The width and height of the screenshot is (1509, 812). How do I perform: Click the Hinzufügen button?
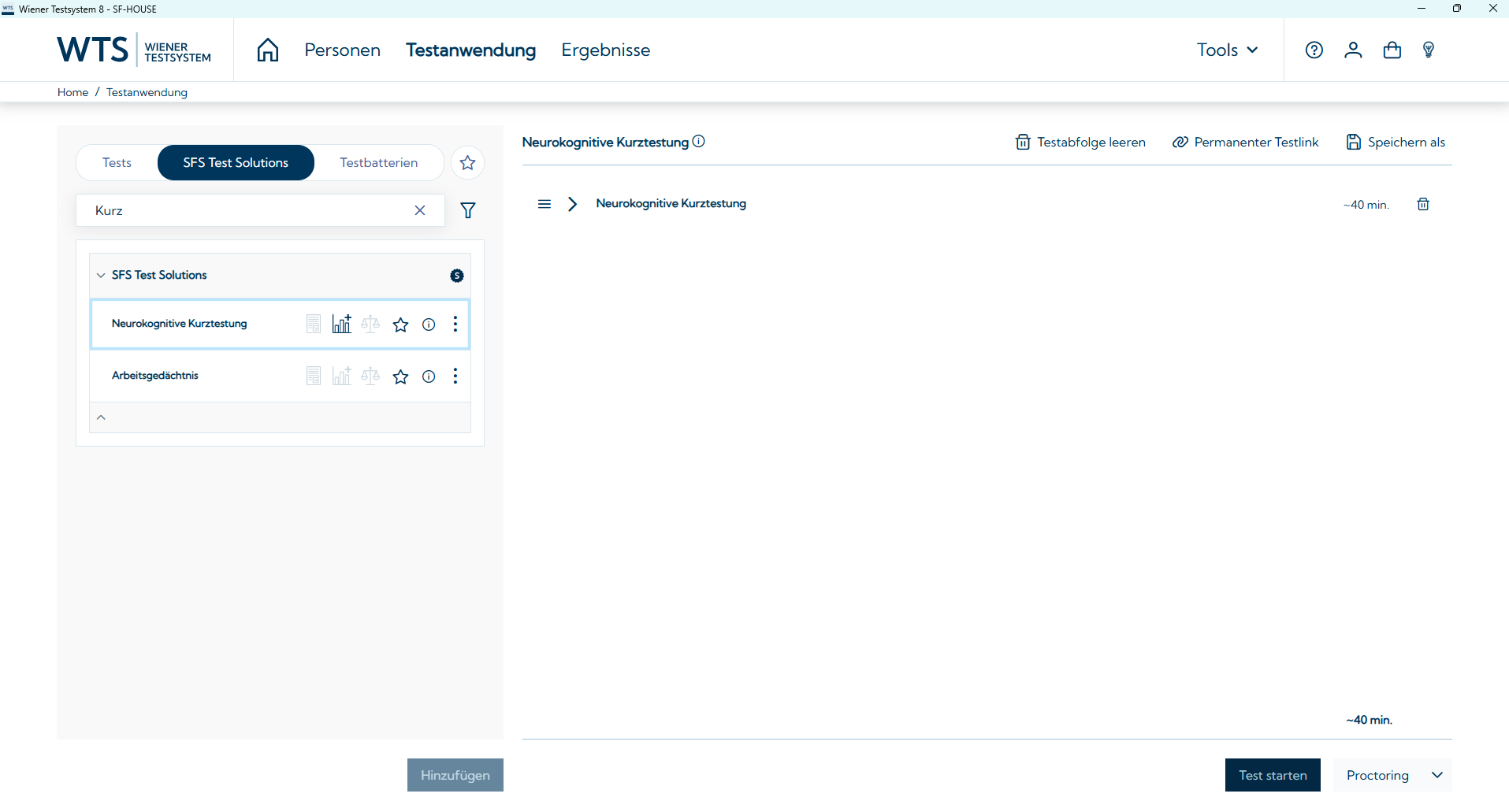(x=455, y=775)
